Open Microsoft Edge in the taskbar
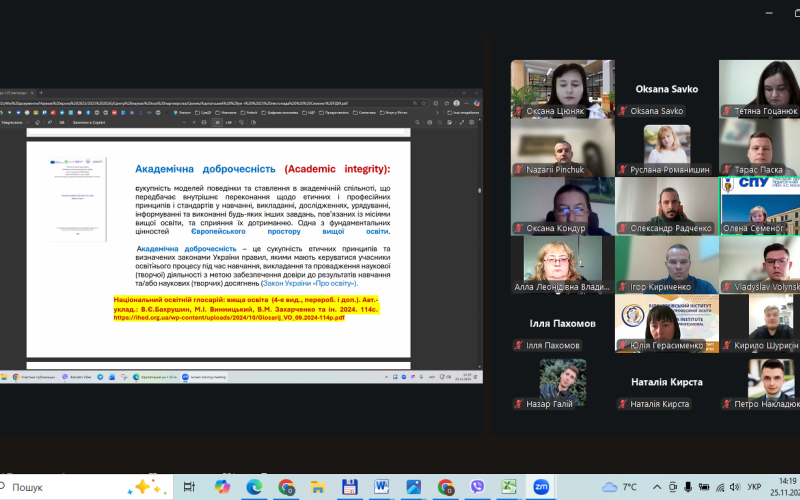 pos(253,487)
